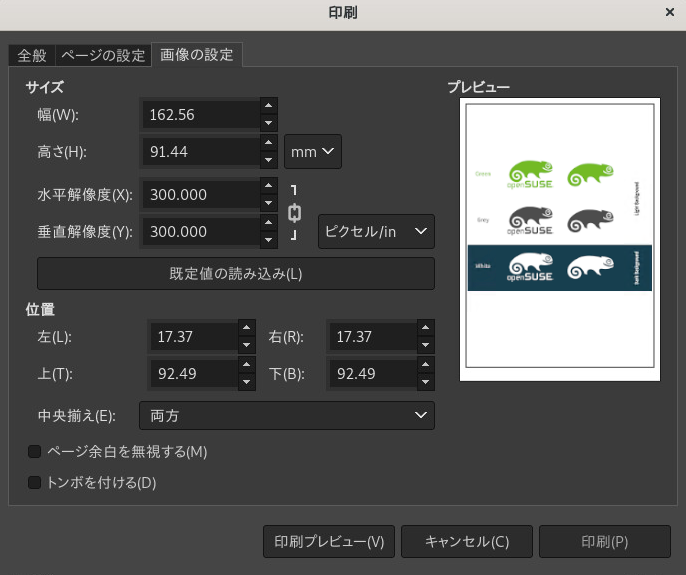Switch to the ページの設定 tab
Image resolution: width=686 pixels, height=575 pixels.
coord(103,56)
